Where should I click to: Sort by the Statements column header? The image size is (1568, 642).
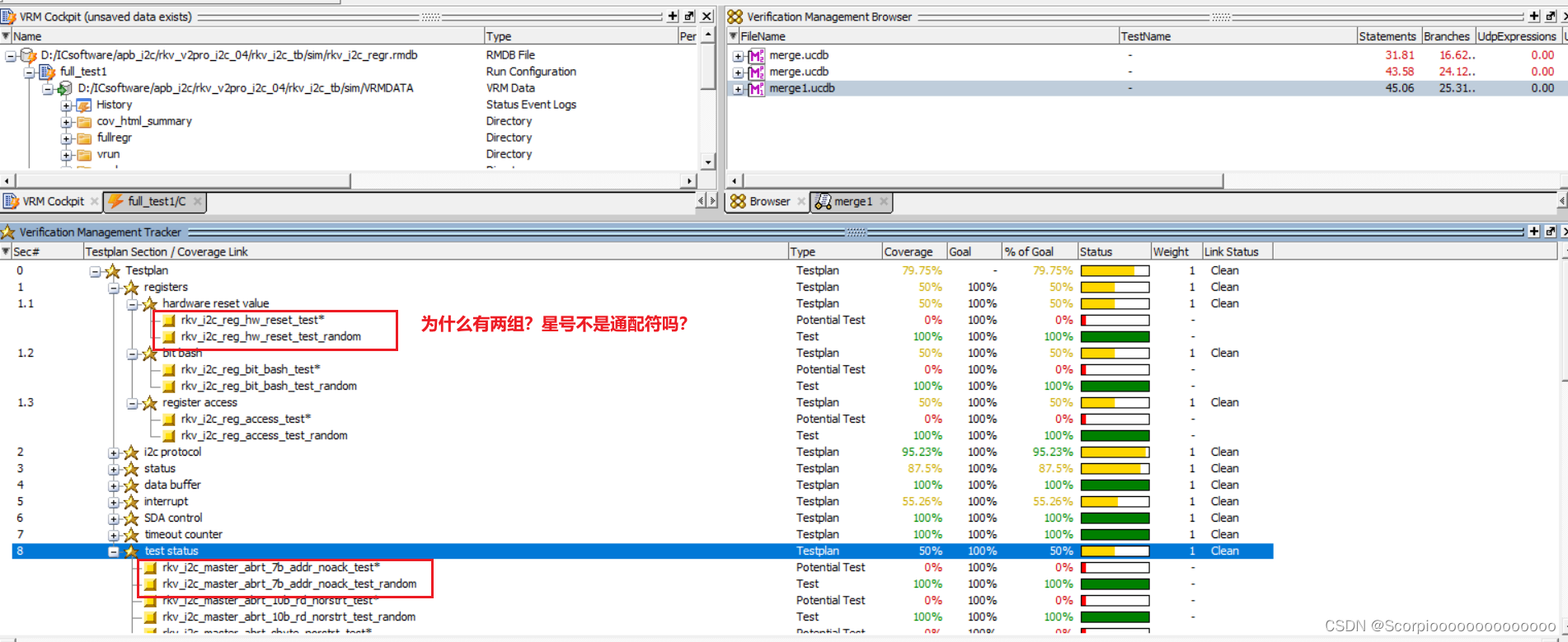pos(1388,36)
